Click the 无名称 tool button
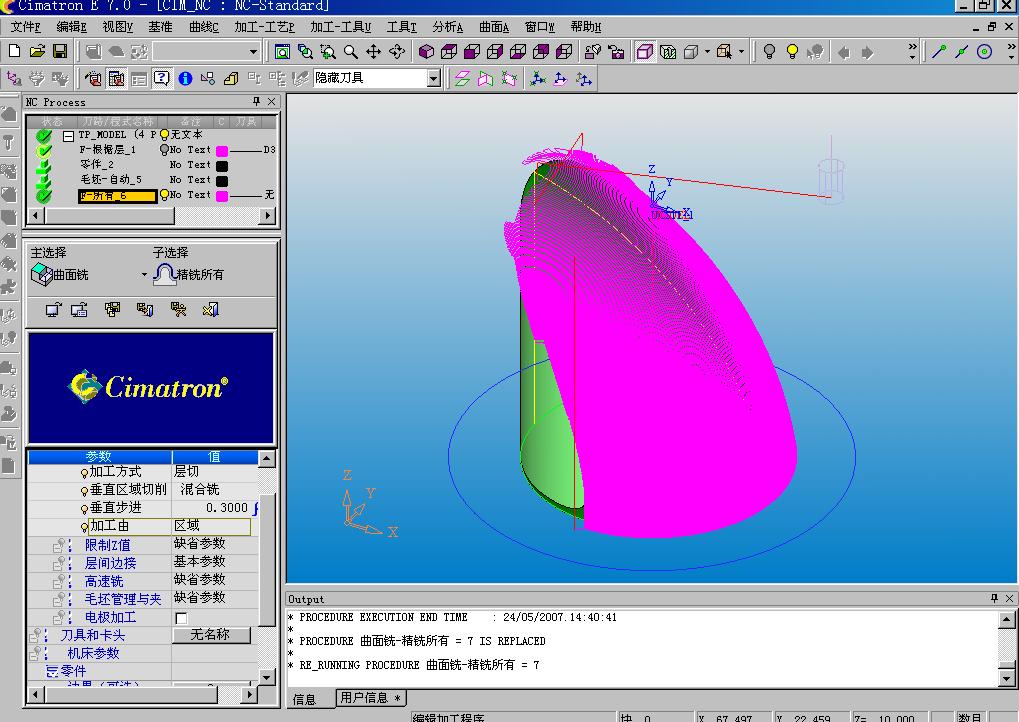The height and width of the screenshot is (722, 1019). point(211,635)
